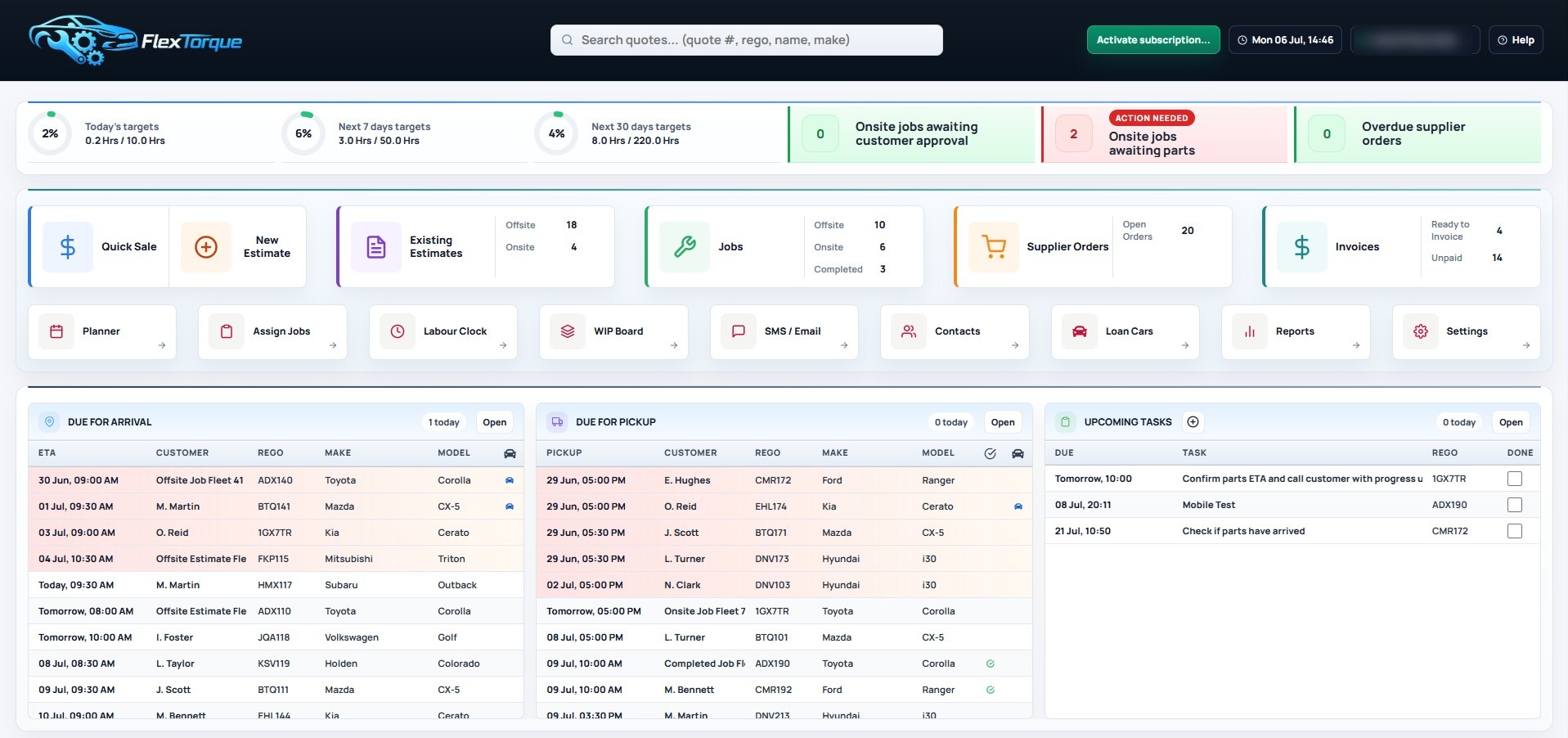The height and width of the screenshot is (738, 1568).
Task: Open Supplier Orders cart icon
Action: click(994, 246)
